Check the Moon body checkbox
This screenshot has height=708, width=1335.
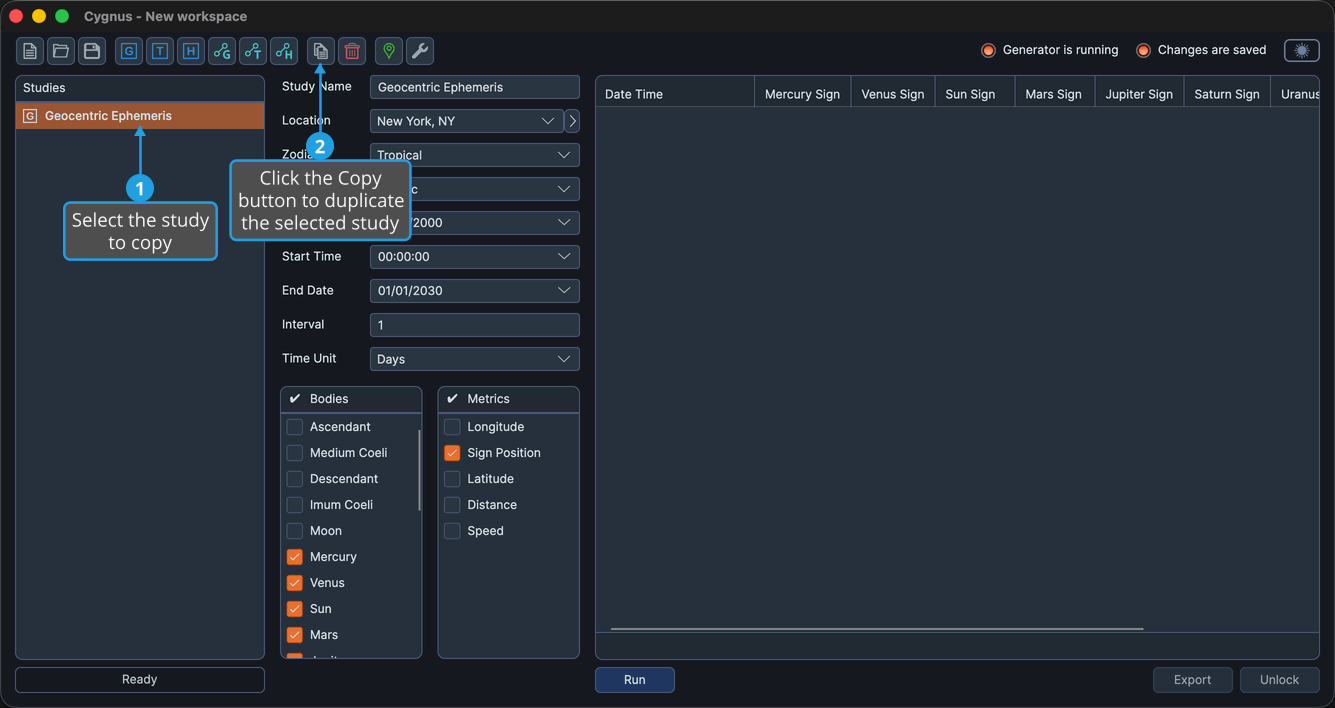(295, 531)
